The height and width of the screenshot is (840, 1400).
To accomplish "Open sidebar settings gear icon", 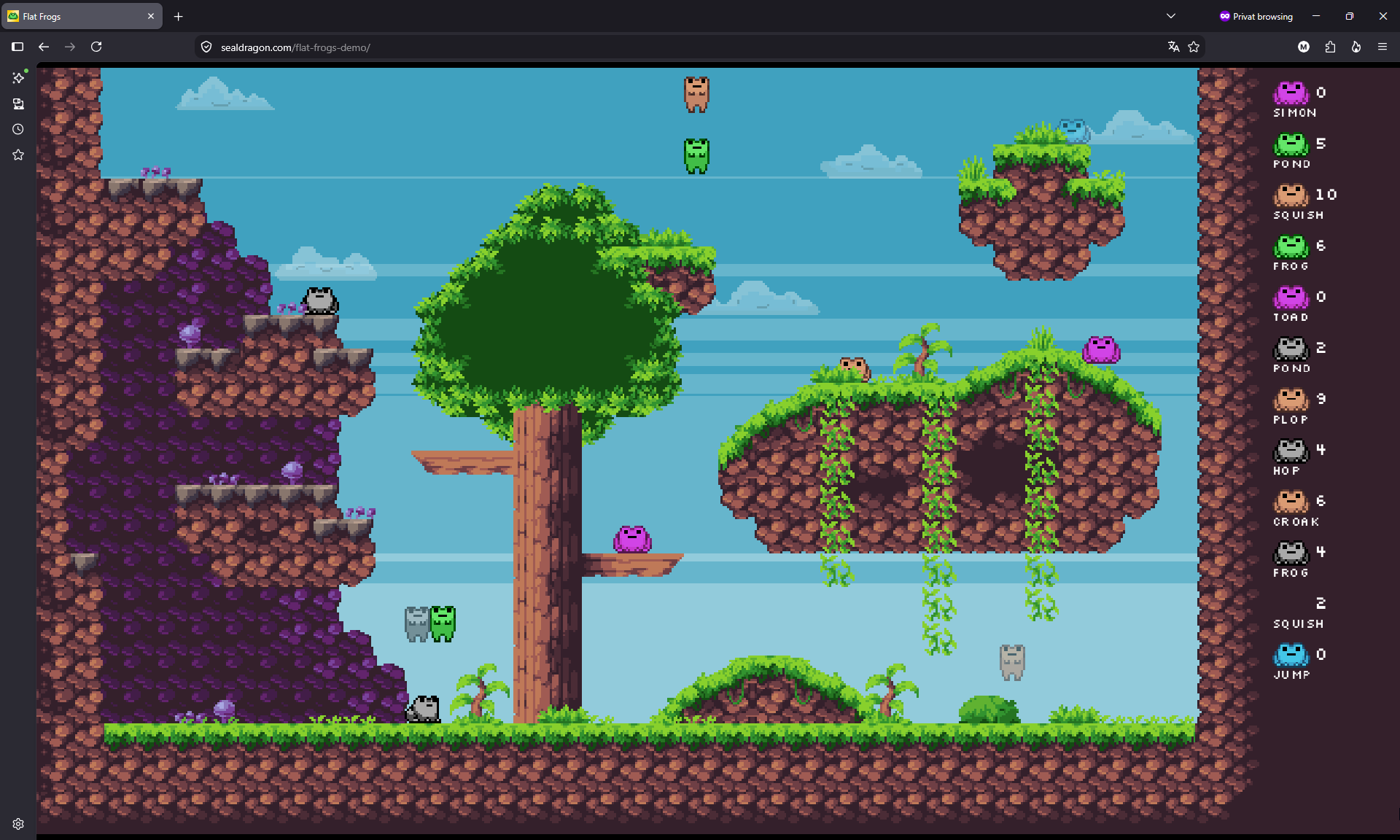I will click(x=18, y=824).
